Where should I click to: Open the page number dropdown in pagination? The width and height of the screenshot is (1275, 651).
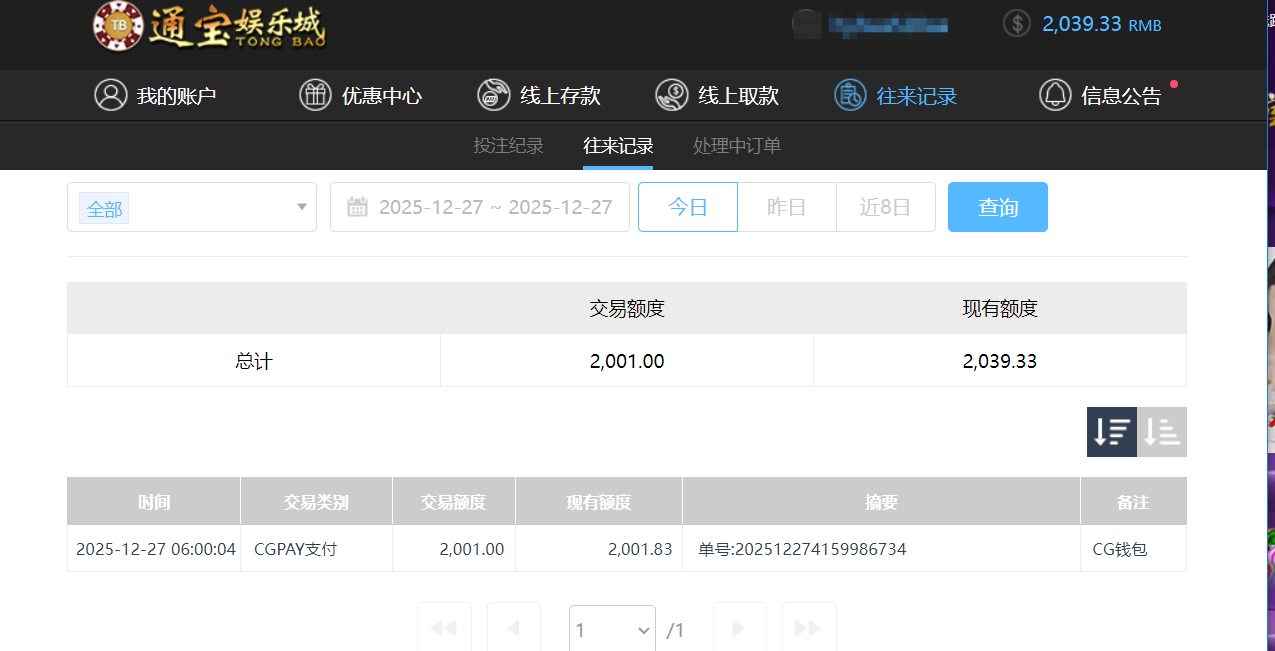click(x=611, y=629)
